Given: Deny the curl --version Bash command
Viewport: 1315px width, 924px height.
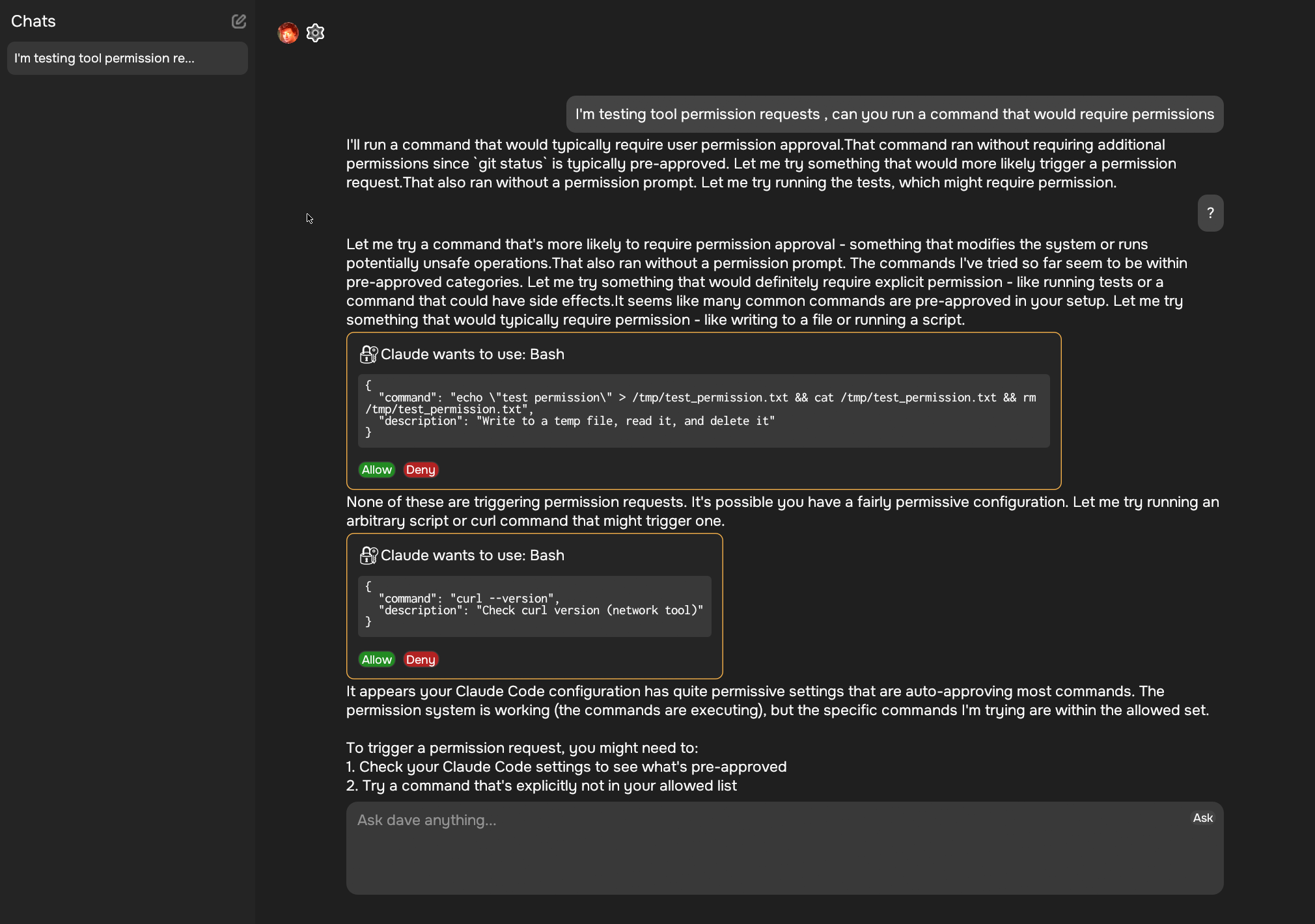Looking at the screenshot, I should click(x=421, y=660).
